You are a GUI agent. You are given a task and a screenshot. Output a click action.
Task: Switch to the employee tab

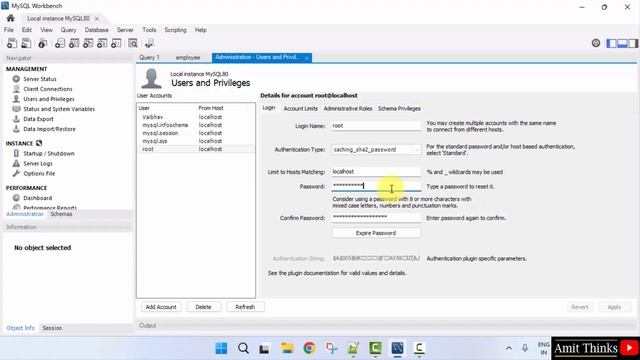pyautogui.click(x=188, y=58)
